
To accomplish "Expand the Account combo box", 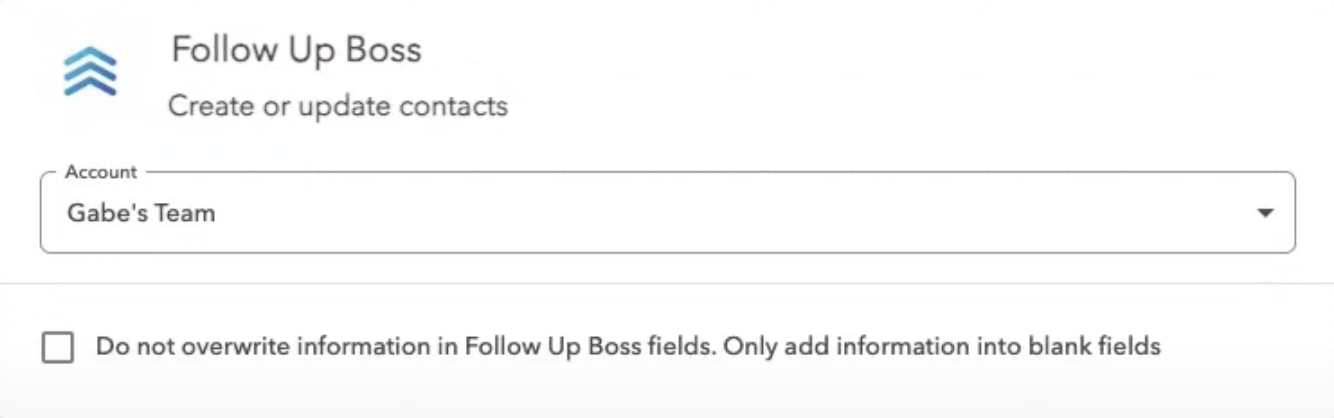I will [668, 213].
